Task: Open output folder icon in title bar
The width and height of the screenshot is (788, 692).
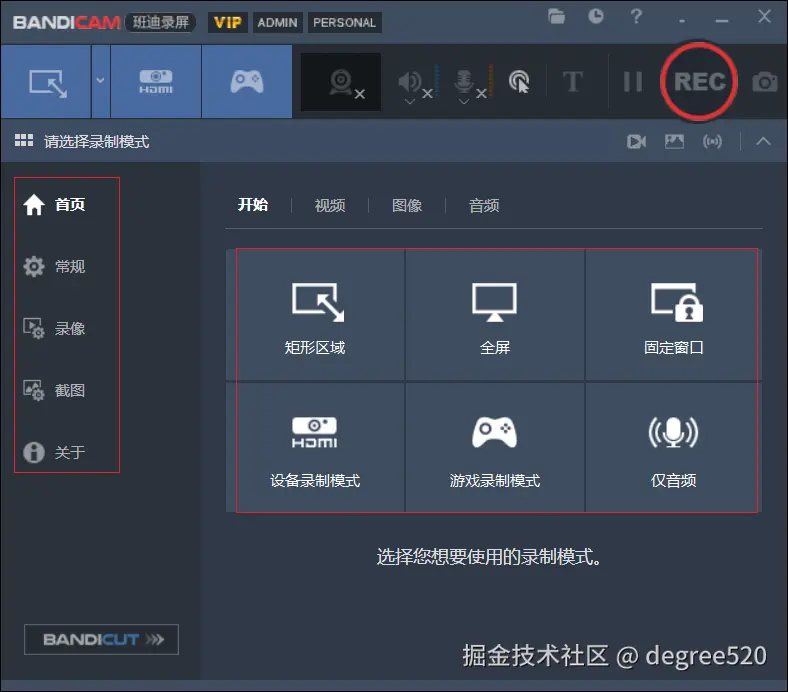Action: (556, 17)
